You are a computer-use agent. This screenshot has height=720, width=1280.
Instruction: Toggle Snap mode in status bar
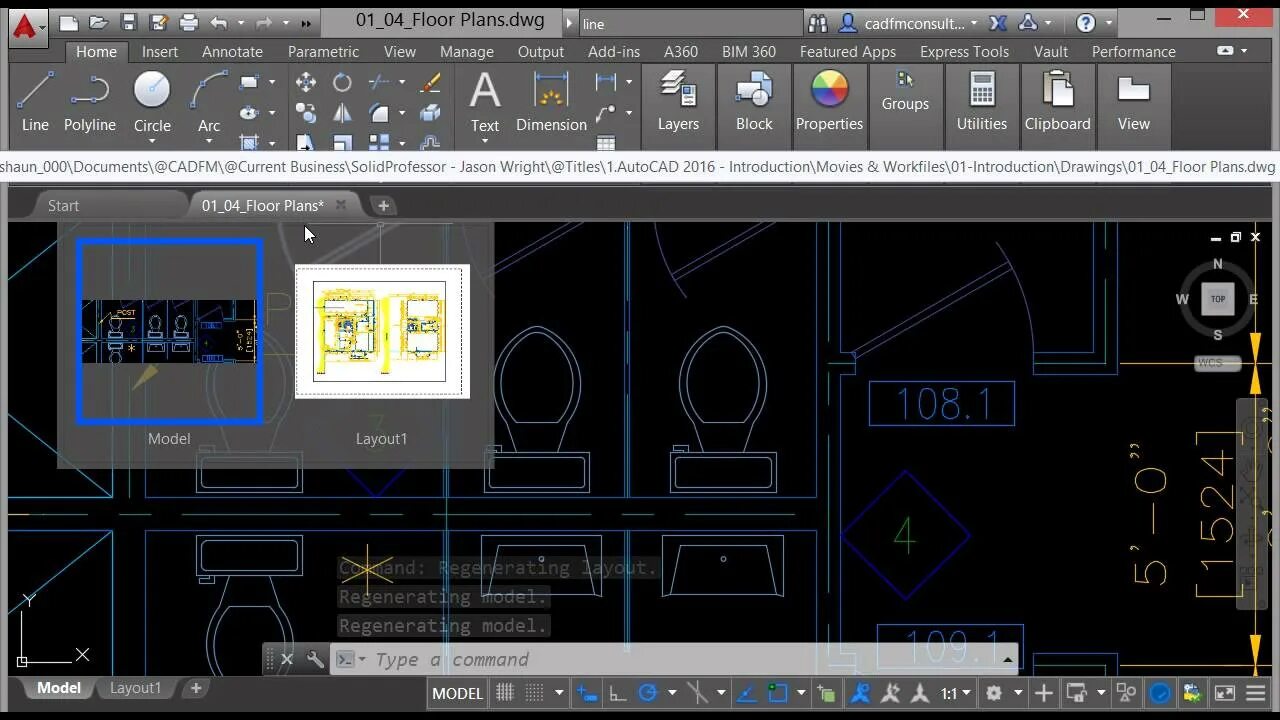coord(535,692)
